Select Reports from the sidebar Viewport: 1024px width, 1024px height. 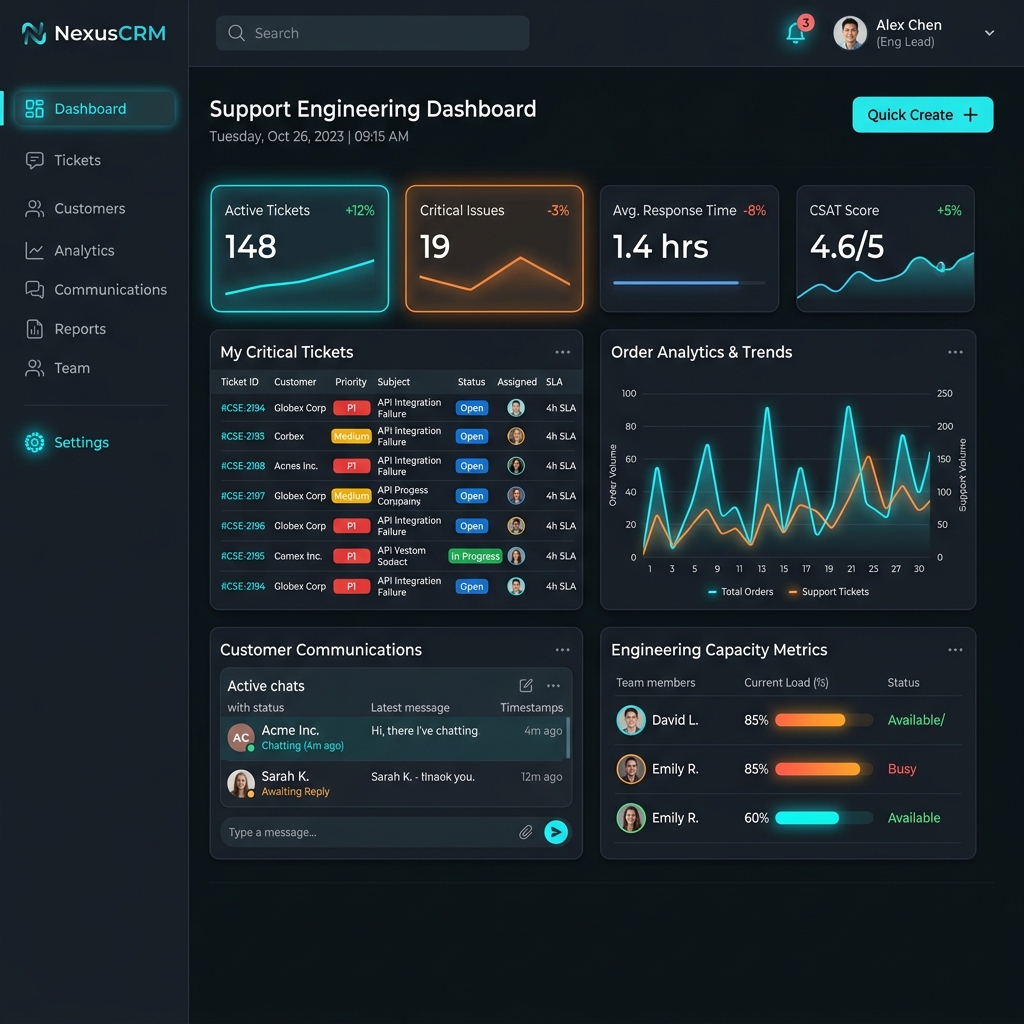(x=65, y=329)
